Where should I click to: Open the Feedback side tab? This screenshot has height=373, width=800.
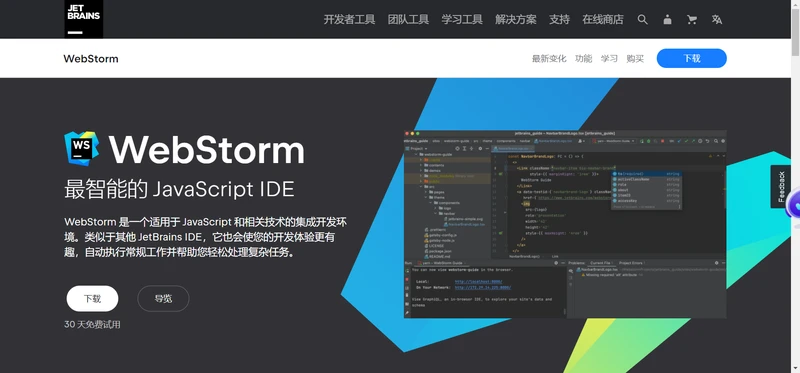point(781,186)
